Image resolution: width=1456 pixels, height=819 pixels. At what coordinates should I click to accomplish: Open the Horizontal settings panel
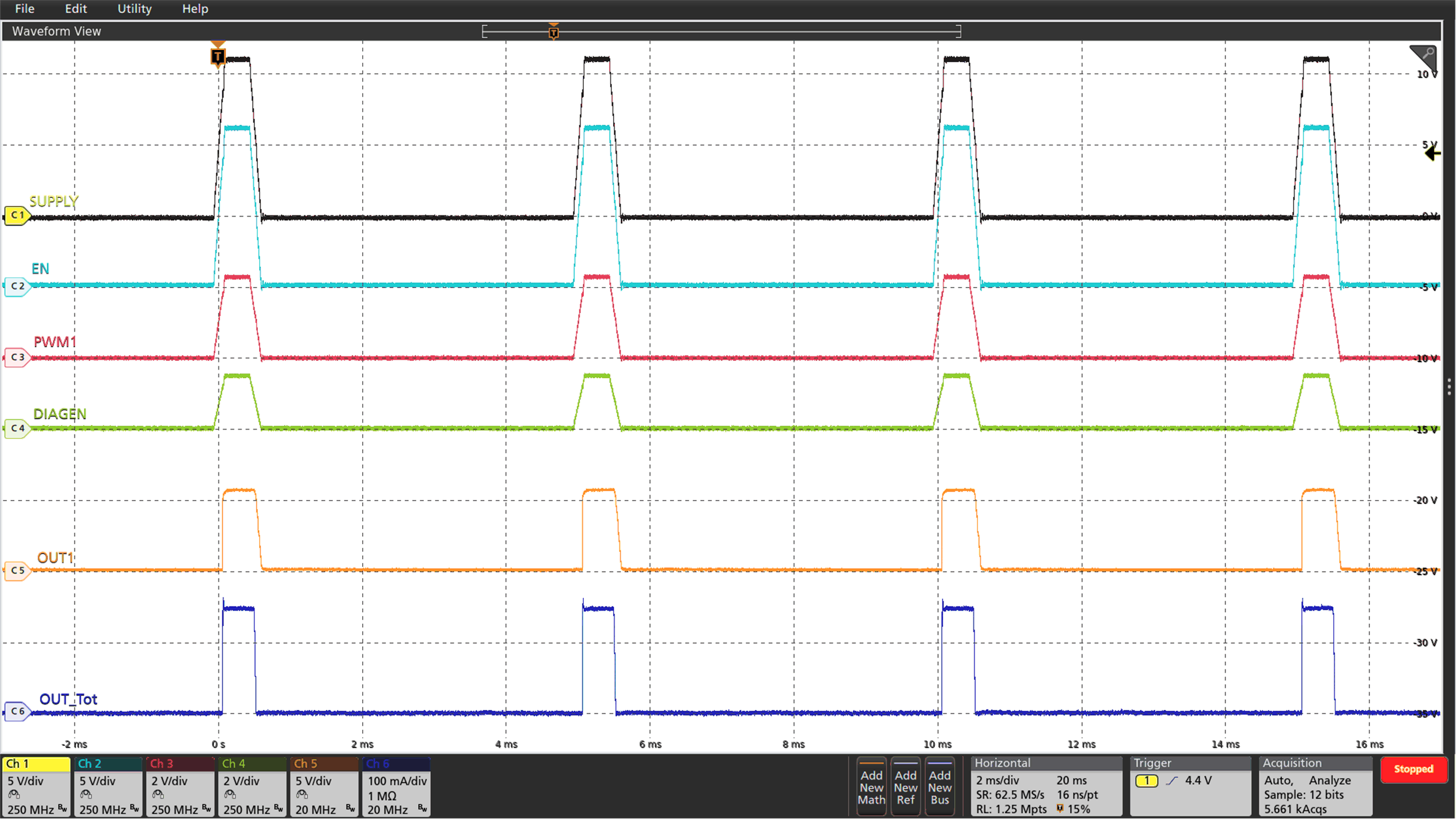tap(1002, 763)
